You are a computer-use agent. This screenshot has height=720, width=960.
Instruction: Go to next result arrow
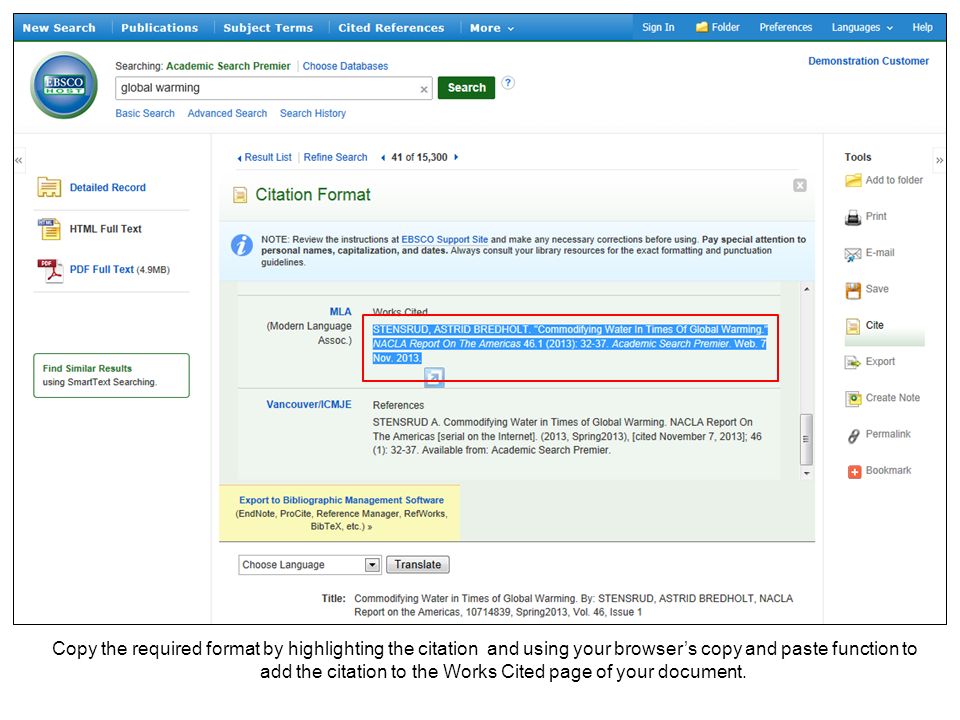click(x=456, y=157)
